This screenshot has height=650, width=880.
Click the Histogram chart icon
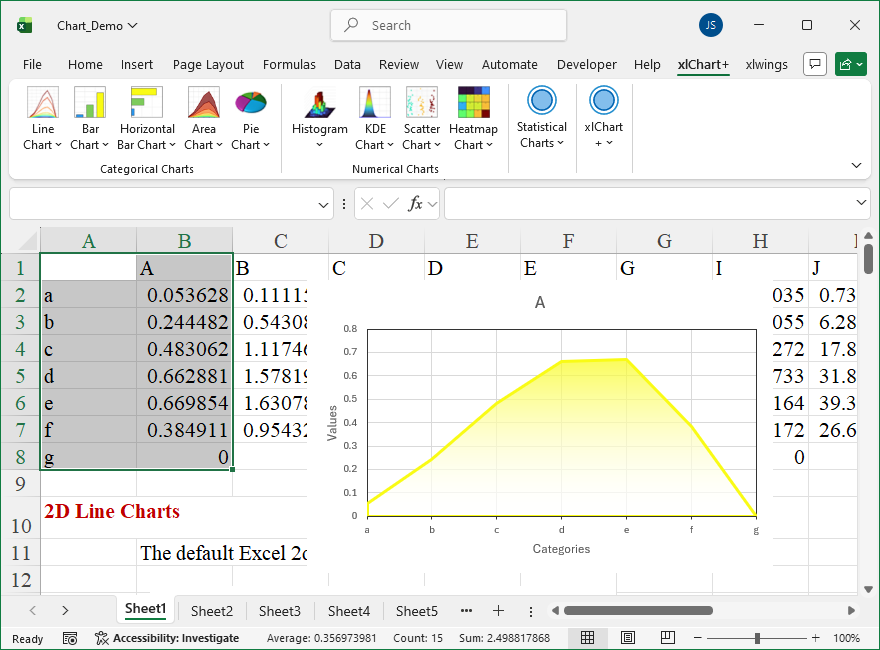pyautogui.click(x=320, y=104)
